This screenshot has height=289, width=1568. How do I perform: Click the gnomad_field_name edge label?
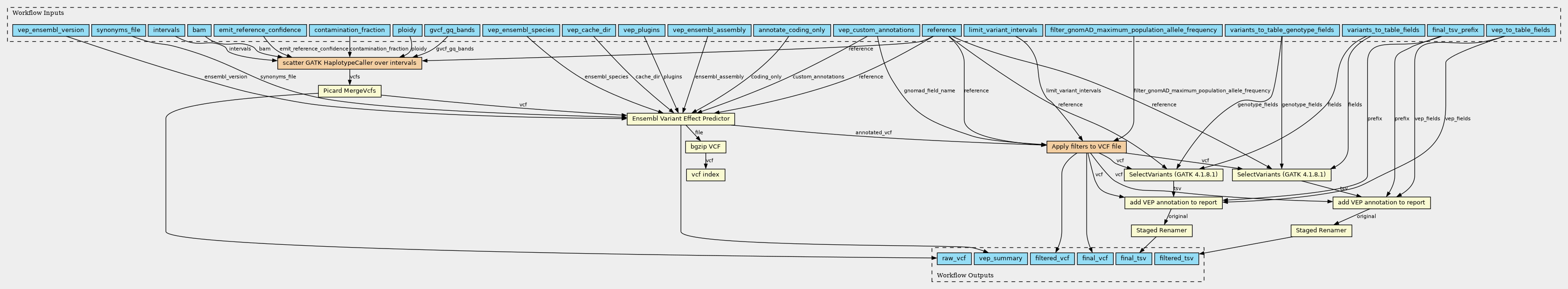929,91
